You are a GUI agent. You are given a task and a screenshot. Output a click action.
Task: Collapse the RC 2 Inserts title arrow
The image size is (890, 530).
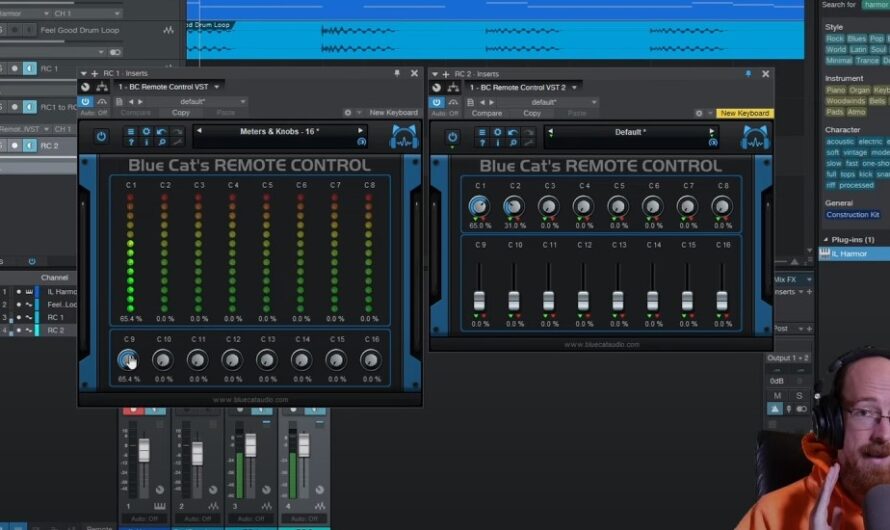click(x=435, y=74)
